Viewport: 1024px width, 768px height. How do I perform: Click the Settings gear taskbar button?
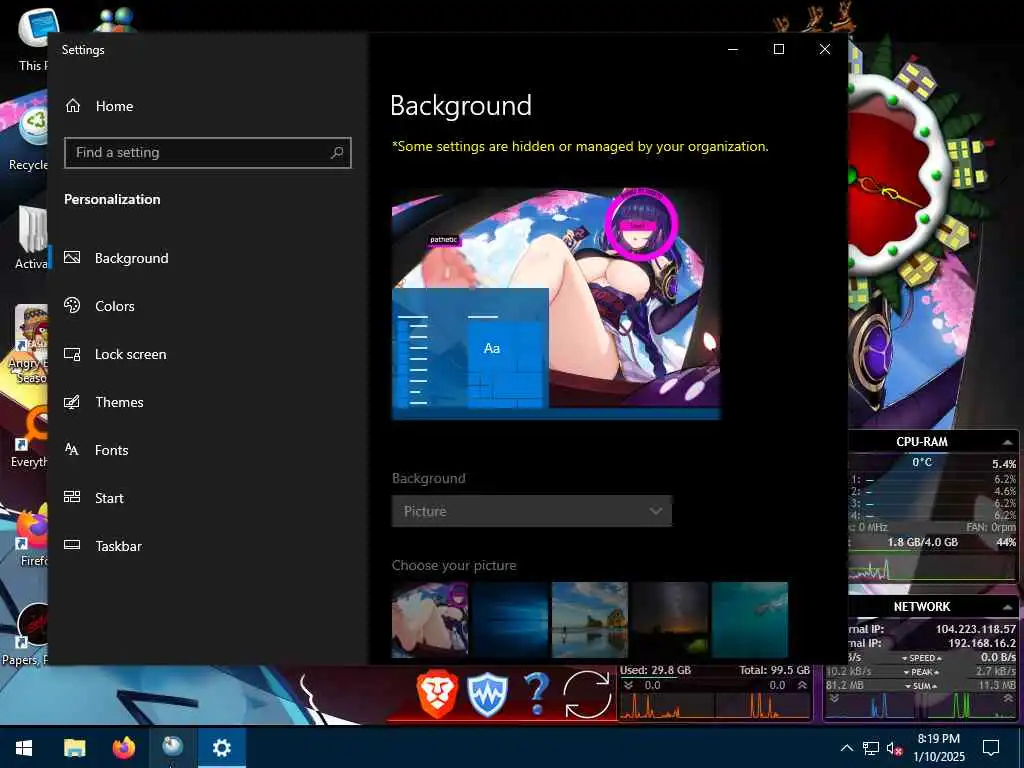click(x=222, y=748)
